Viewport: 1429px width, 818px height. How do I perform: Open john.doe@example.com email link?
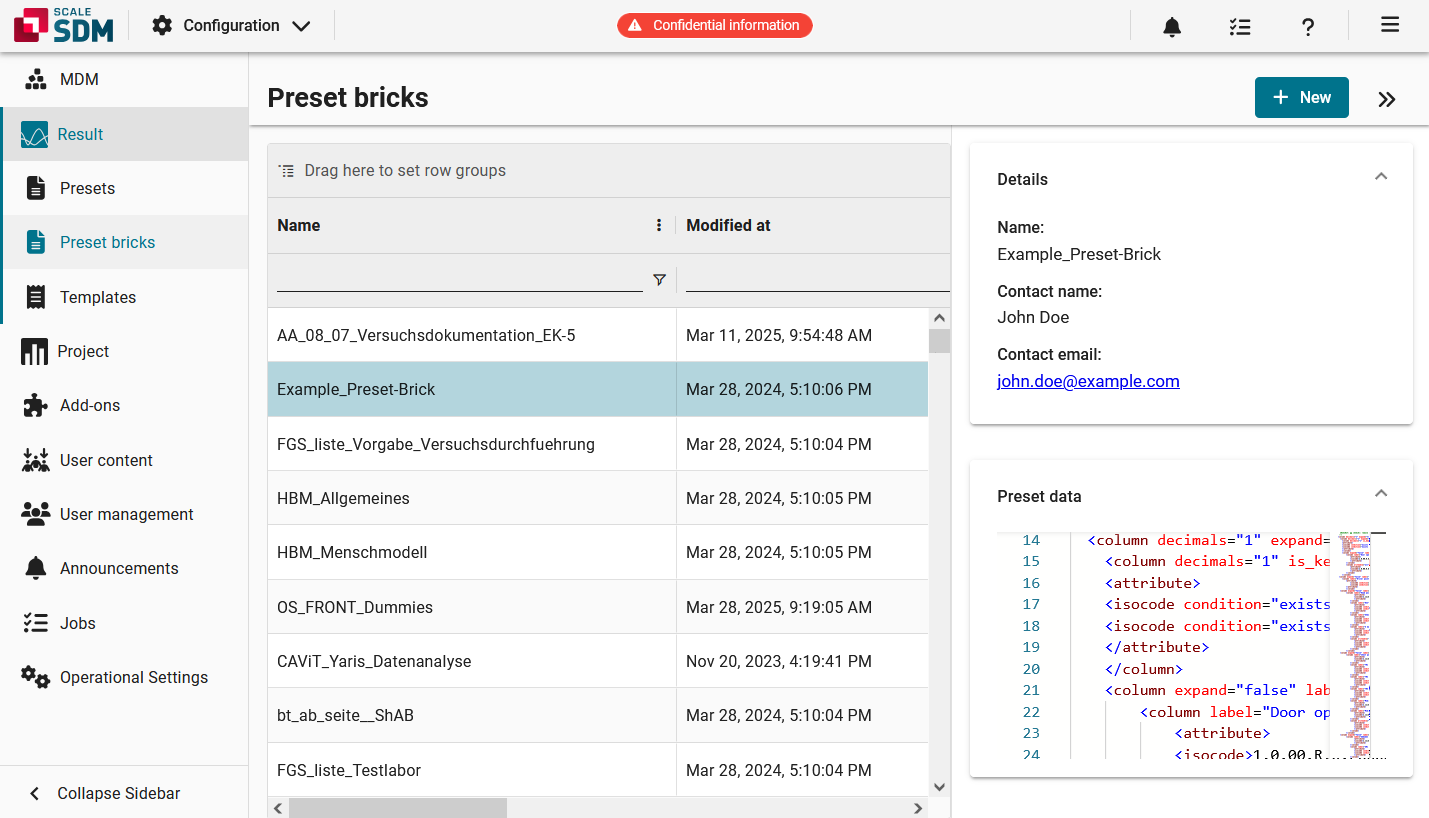click(1088, 381)
